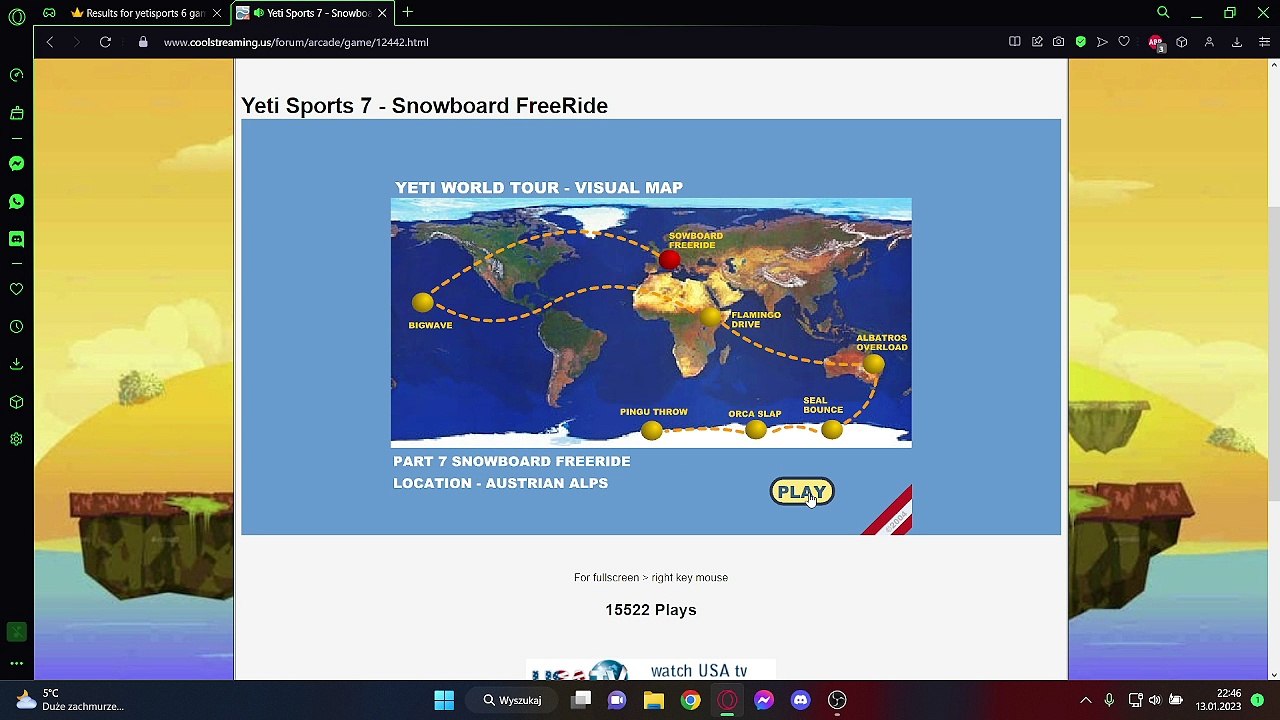This screenshot has height=720, width=1280.
Task: Open history clock icon in sidebar
Action: click(x=16, y=327)
